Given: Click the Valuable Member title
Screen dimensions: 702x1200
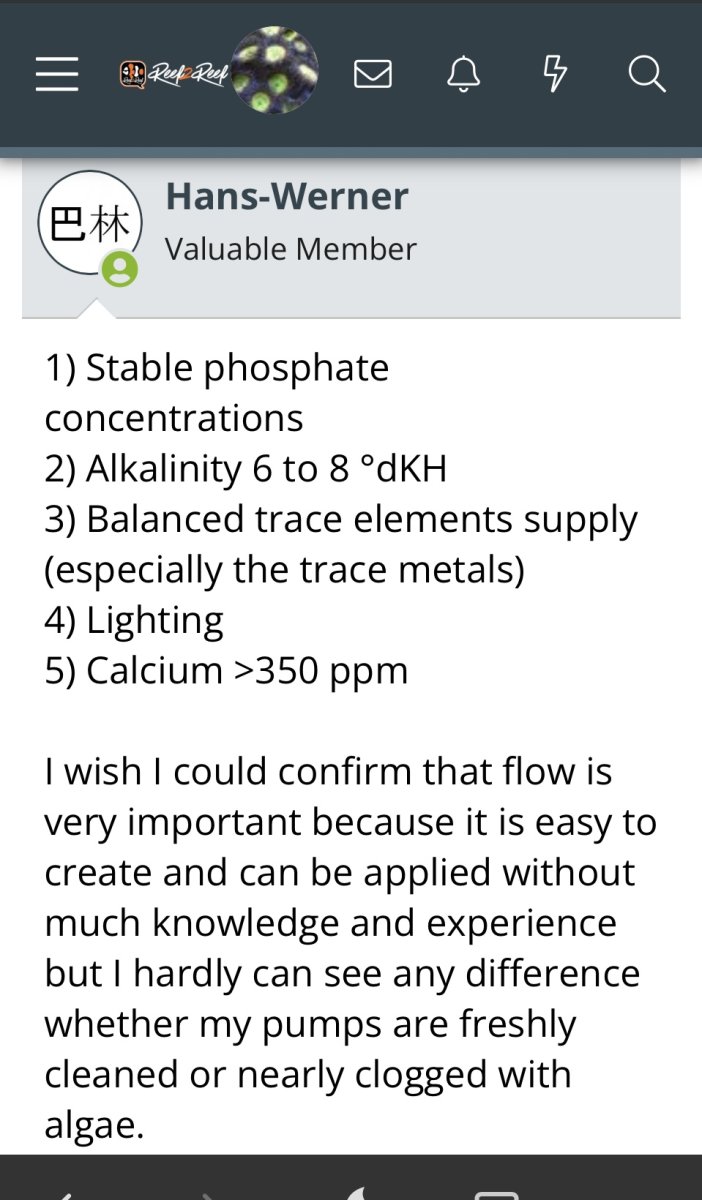Looking at the screenshot, I should pyautogui.click(x=291, y=249).
